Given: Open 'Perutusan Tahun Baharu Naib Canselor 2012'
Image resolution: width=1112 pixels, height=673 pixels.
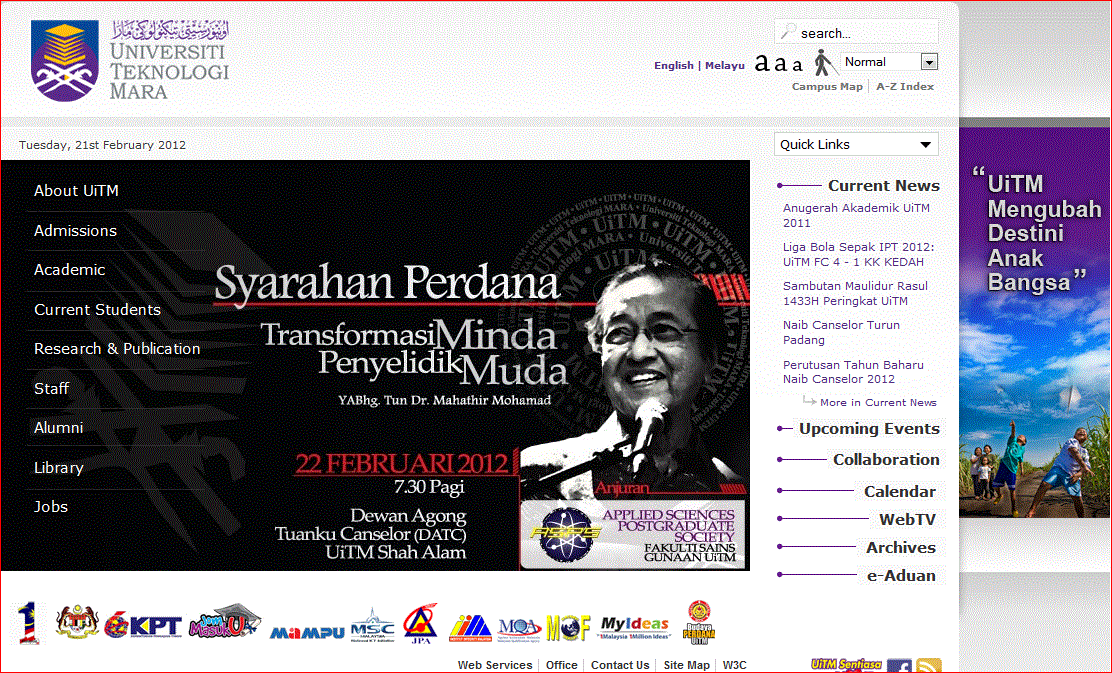Looking at the screenshot, I should coord(853,372).
